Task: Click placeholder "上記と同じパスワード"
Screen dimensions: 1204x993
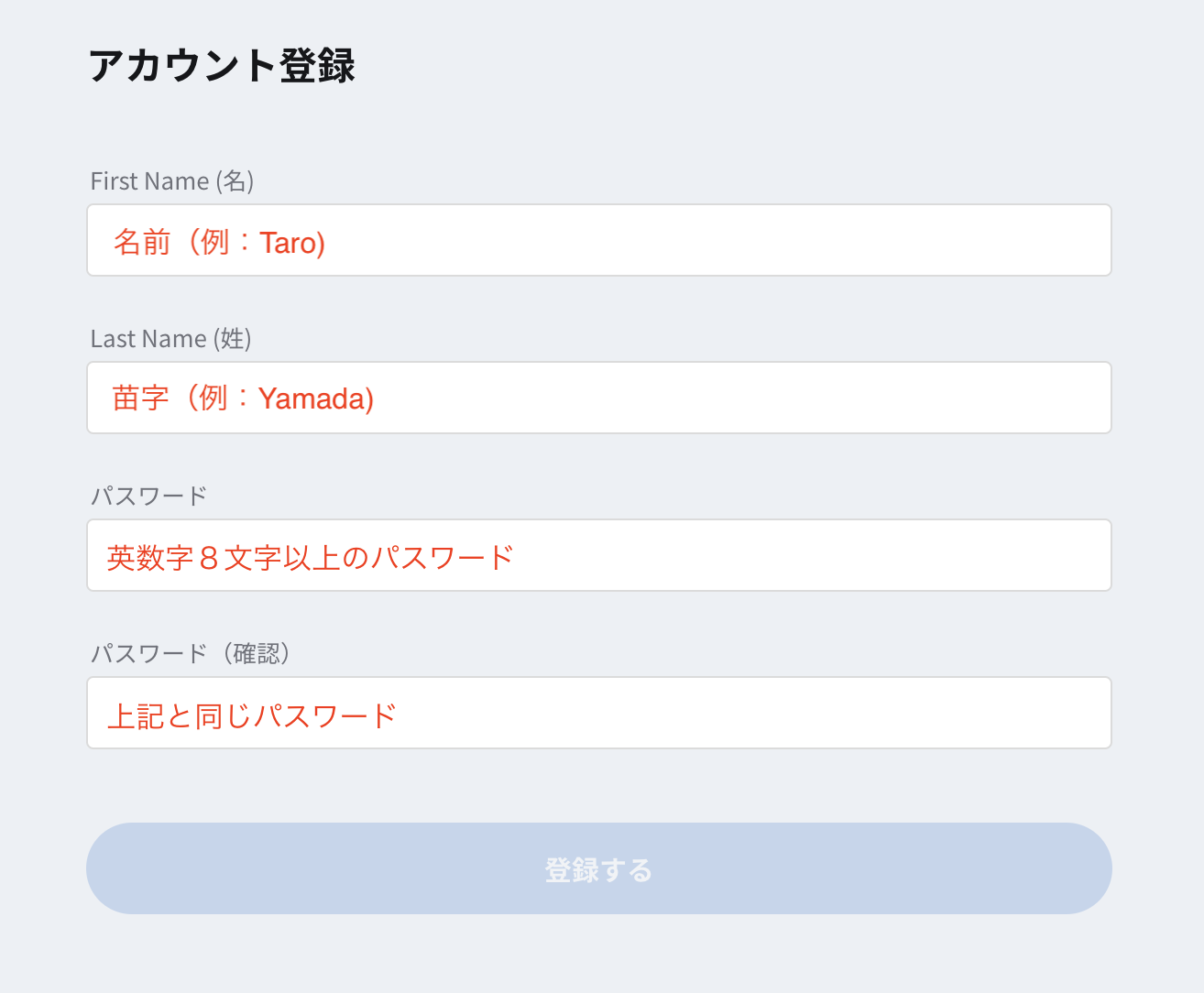Action: (252, 715)
